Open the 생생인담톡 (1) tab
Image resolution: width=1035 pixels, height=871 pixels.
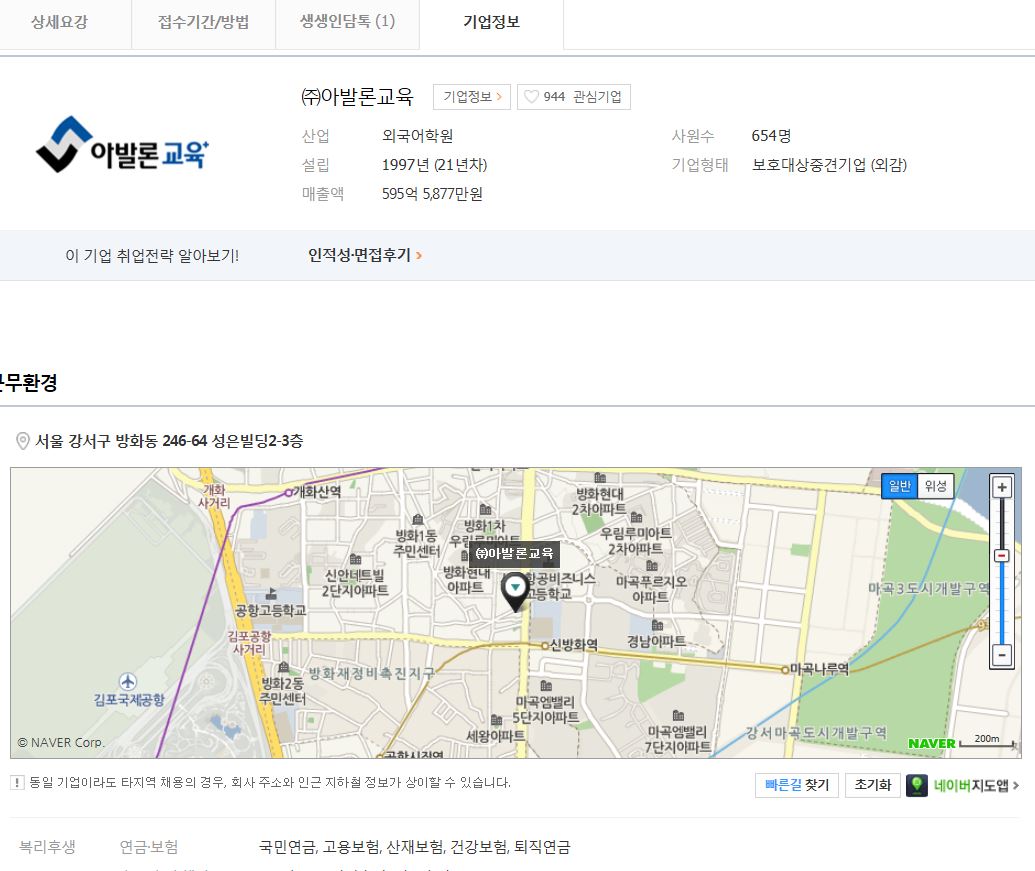(347, 22)
